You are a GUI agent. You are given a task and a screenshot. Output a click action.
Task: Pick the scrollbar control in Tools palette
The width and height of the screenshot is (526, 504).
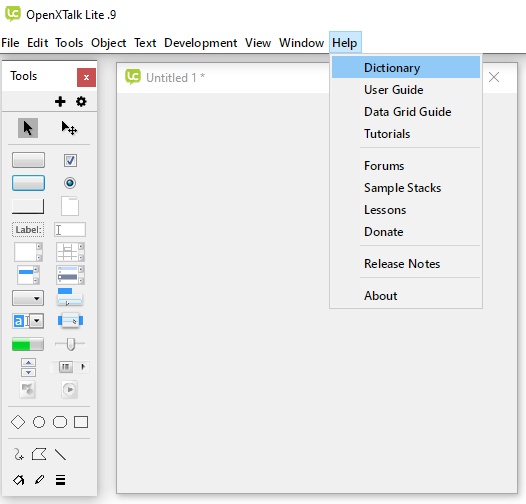pyautogui.click(x=70, y=367)
